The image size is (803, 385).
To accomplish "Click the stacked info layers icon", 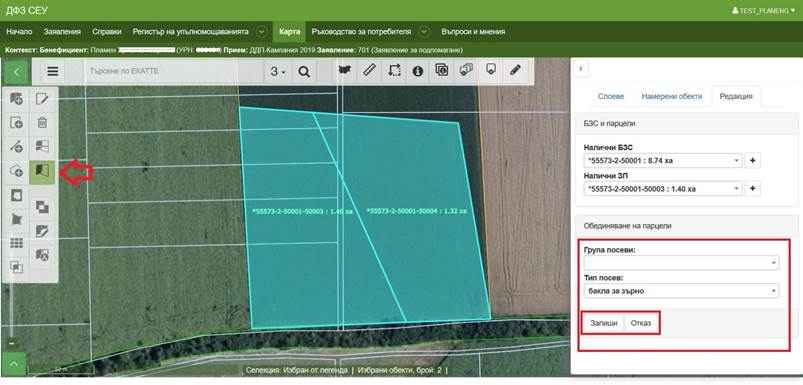I will 441,70.
